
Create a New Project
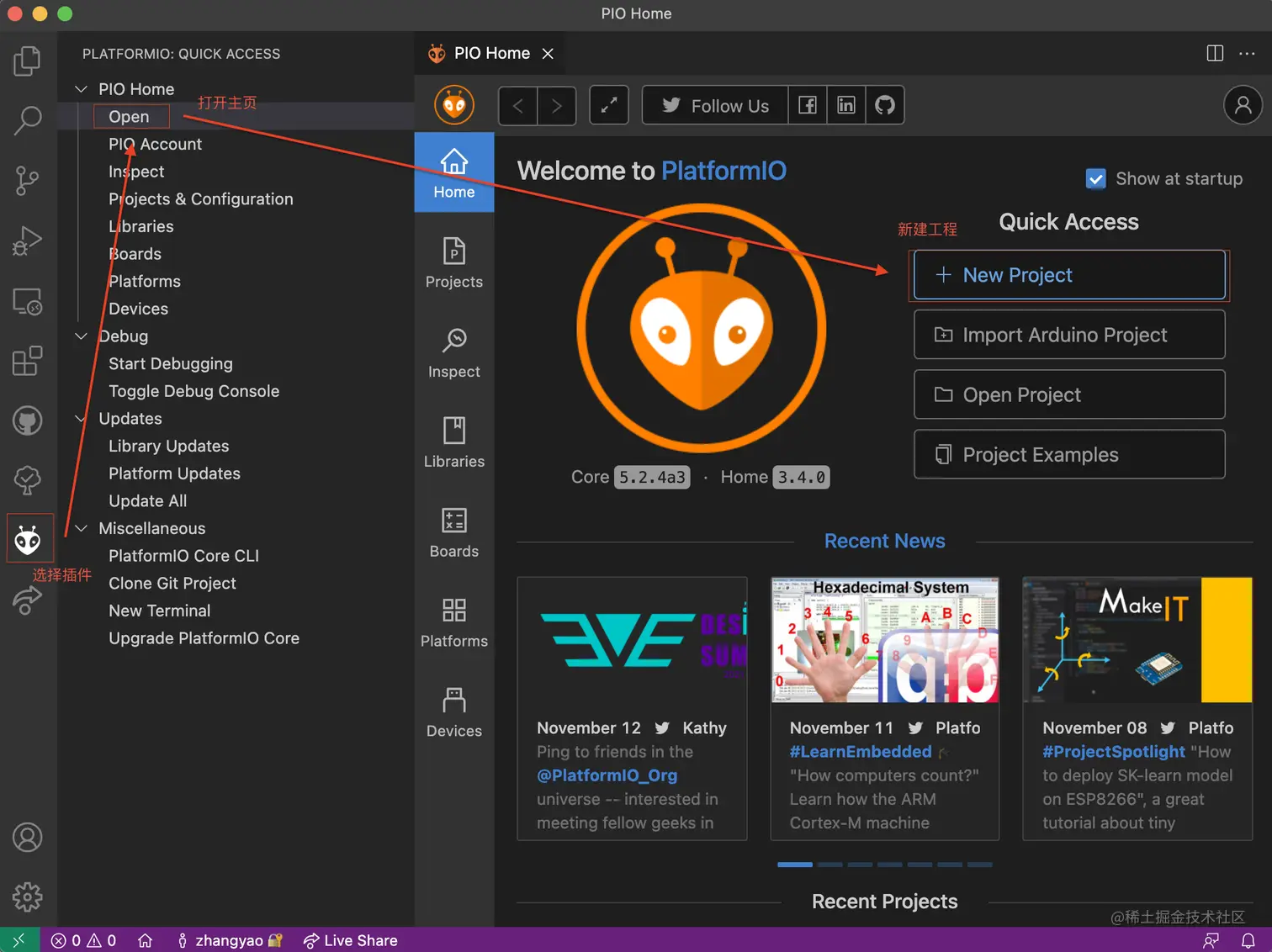1069,275
